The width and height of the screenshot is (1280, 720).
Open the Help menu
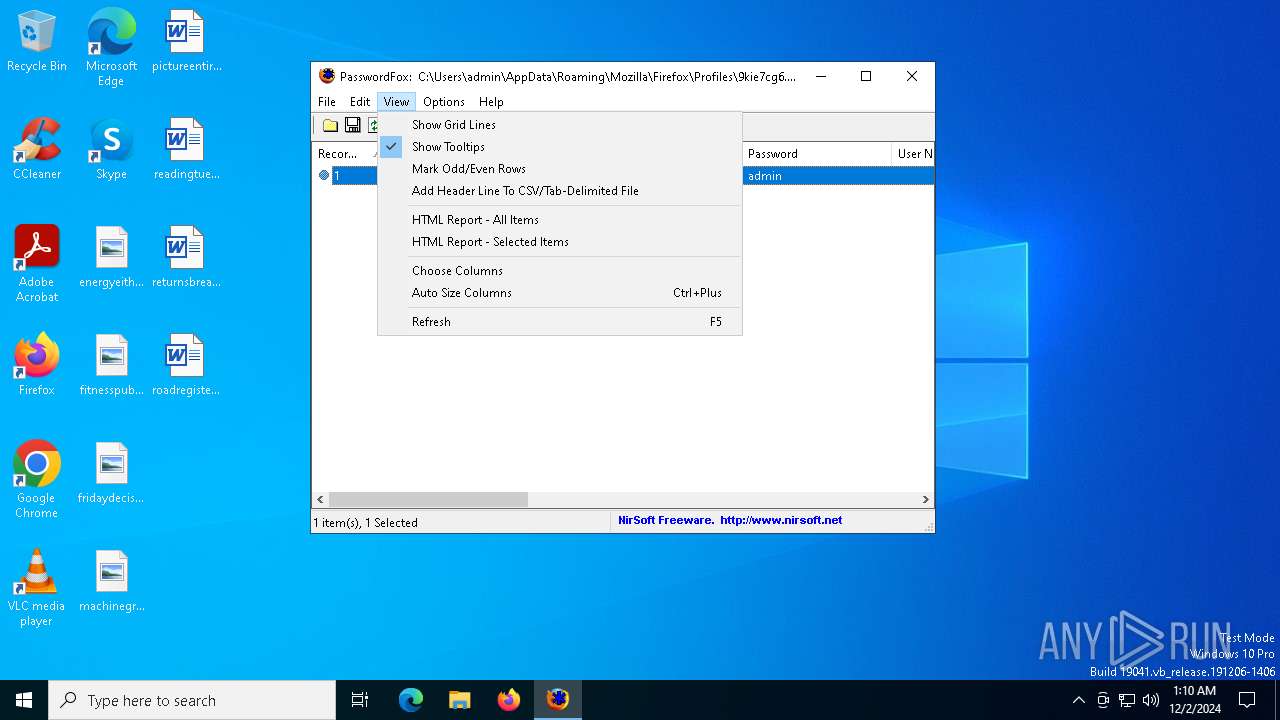[491, 102]
